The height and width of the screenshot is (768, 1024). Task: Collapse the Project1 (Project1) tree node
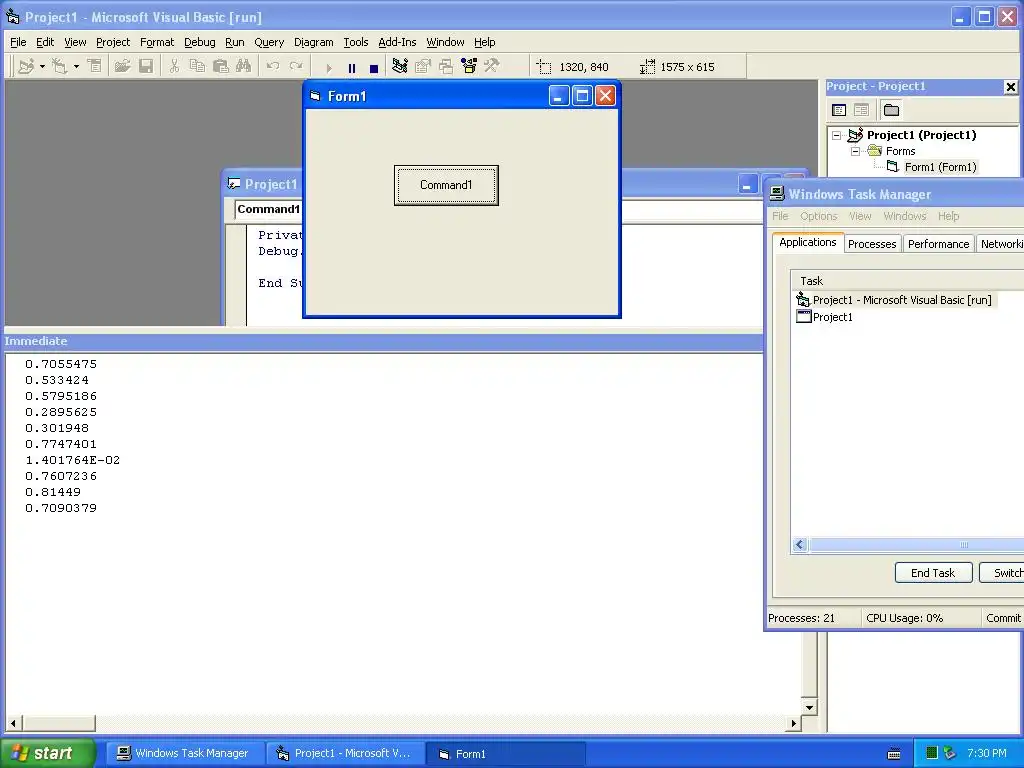pyautogui.click(x=837, y=135)
